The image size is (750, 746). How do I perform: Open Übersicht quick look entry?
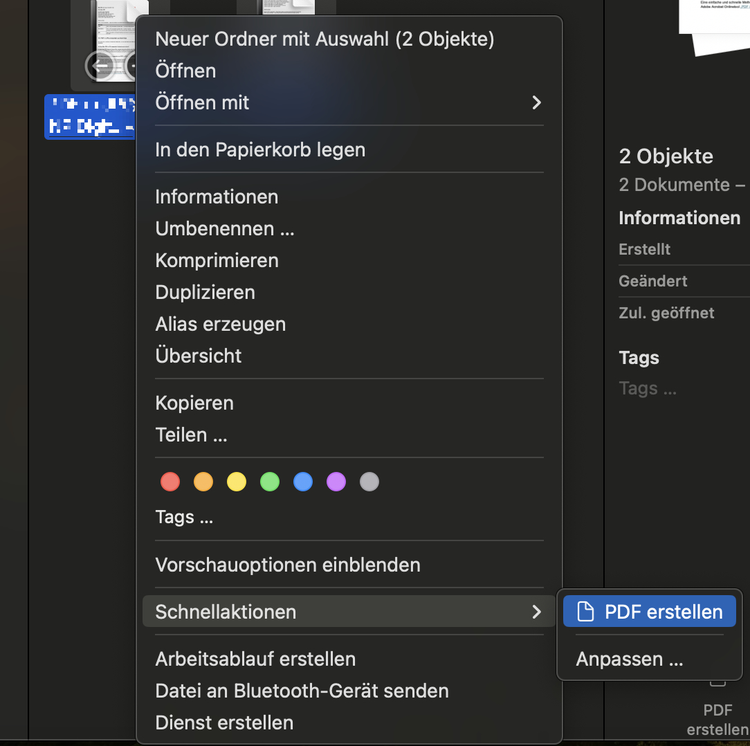[x=349, y=356]
